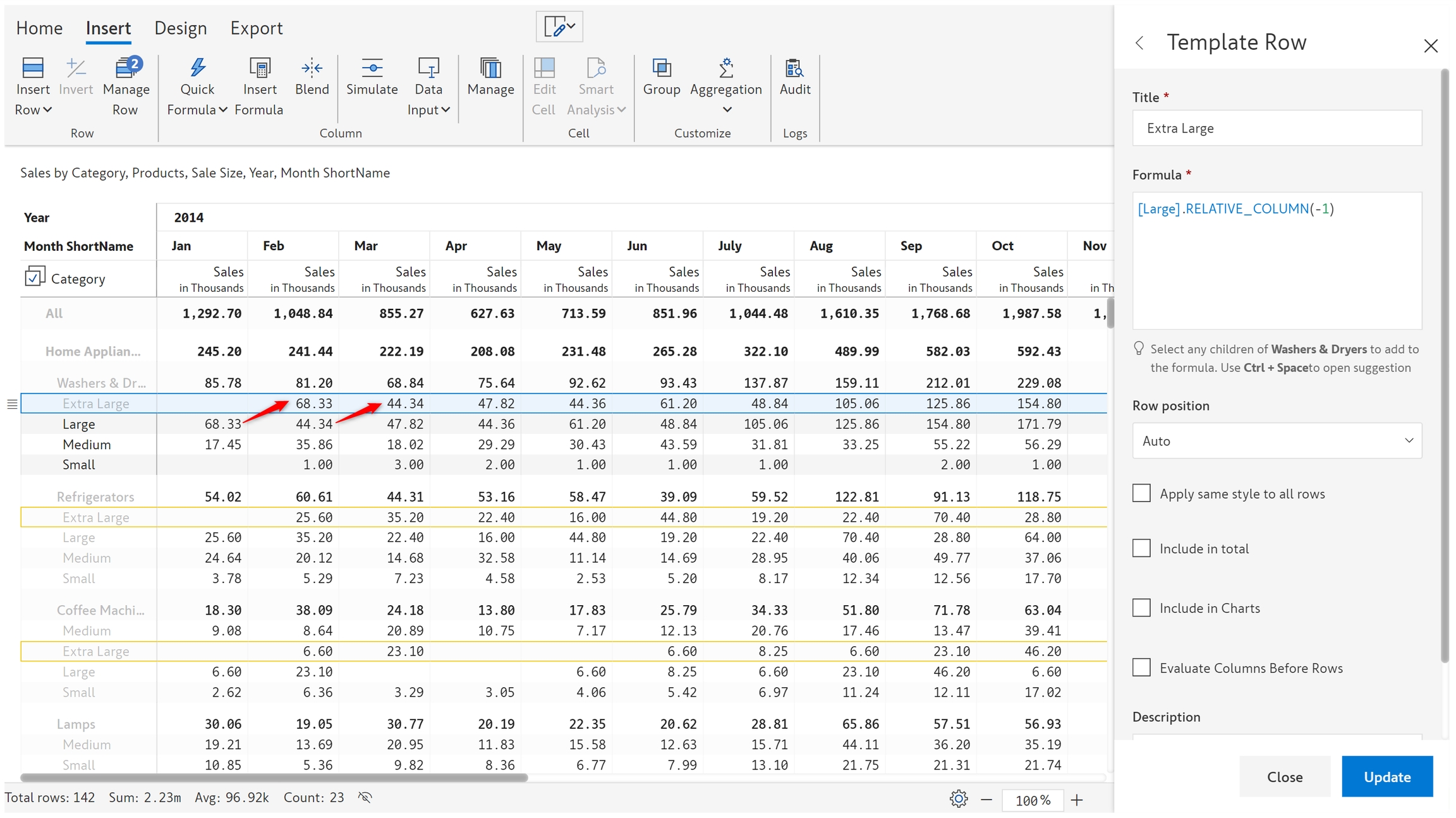The image size is (1456, 818).
Task: Tick Evaluate Columns Before Rows option
Action: point(1141,668)
